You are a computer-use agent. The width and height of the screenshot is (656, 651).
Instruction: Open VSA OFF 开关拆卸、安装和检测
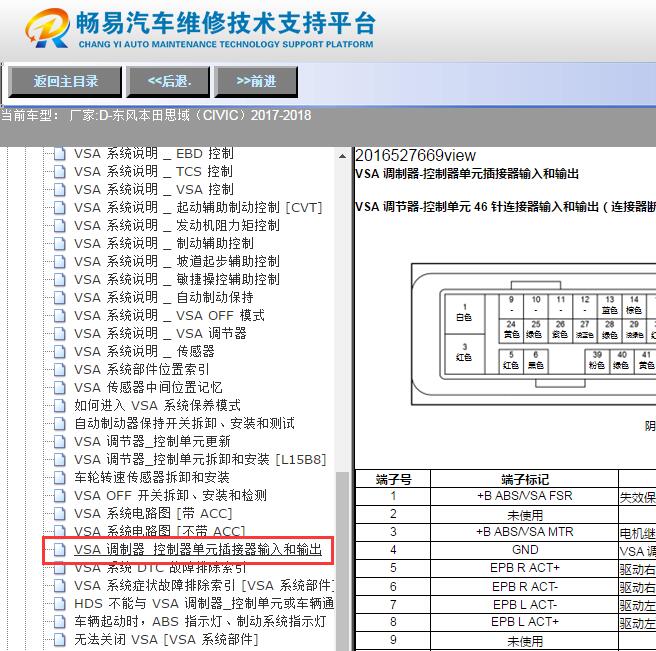point(170,495)
